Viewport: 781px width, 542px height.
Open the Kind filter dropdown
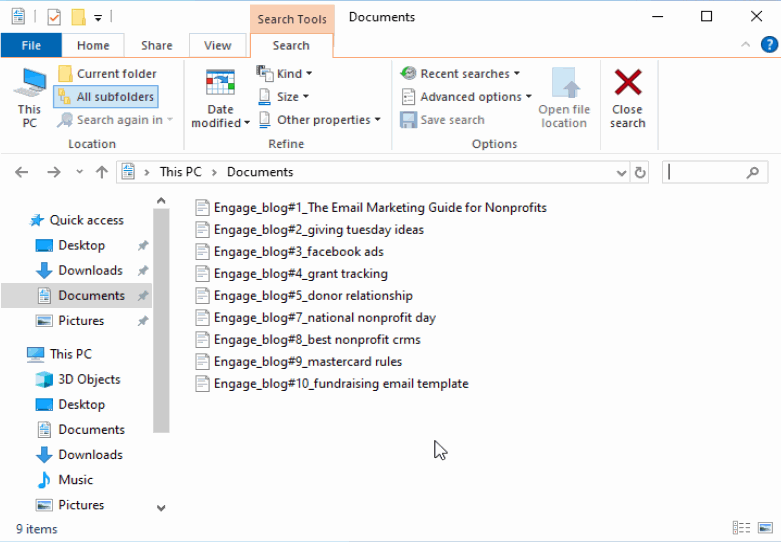pos(285,73)
